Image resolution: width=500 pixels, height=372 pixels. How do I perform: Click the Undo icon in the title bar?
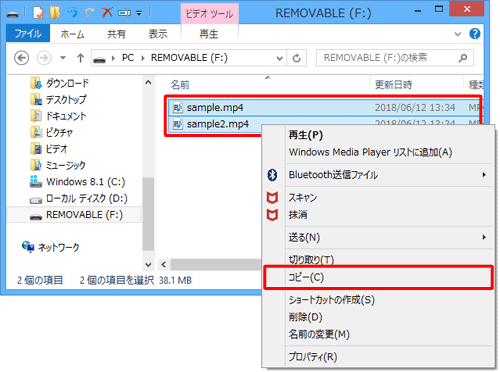tap(72, 13)
